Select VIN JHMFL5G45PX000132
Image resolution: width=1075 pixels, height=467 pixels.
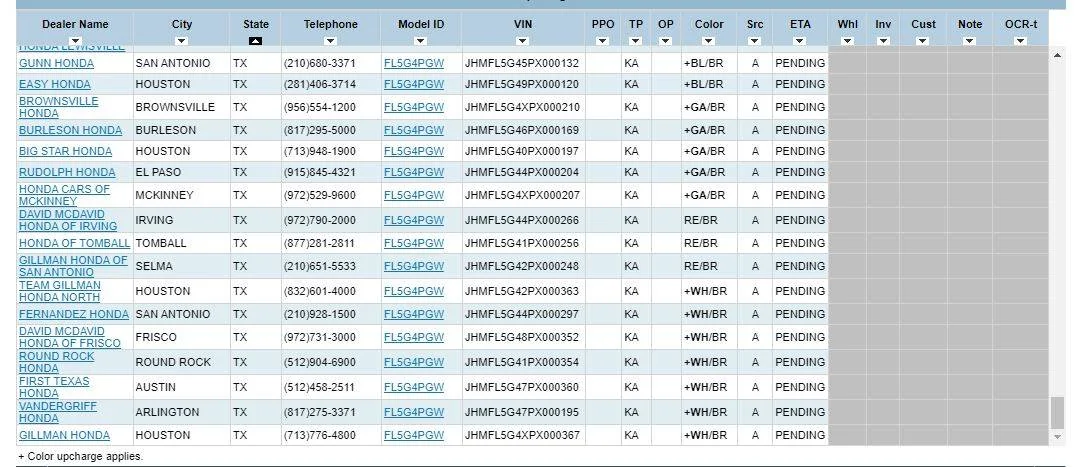pyautogui.click(x=522, y=63)
